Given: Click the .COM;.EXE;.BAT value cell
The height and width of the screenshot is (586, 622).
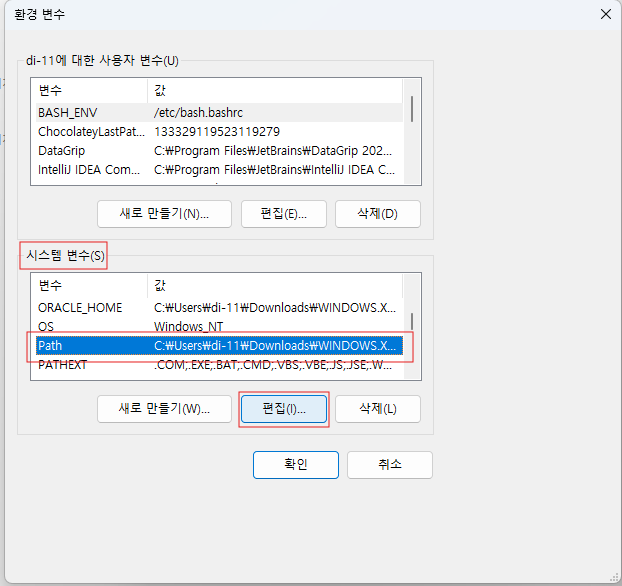Looking at the screenshot, I should 273,365.
